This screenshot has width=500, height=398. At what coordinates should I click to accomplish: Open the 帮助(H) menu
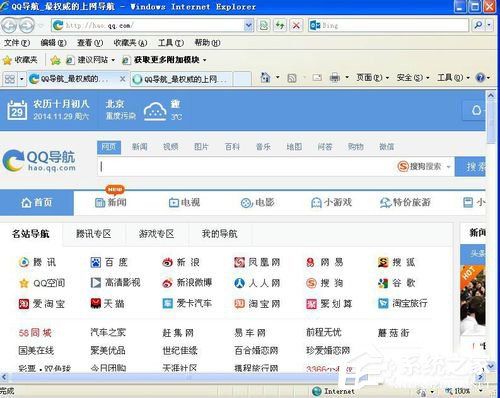(207, 43)
